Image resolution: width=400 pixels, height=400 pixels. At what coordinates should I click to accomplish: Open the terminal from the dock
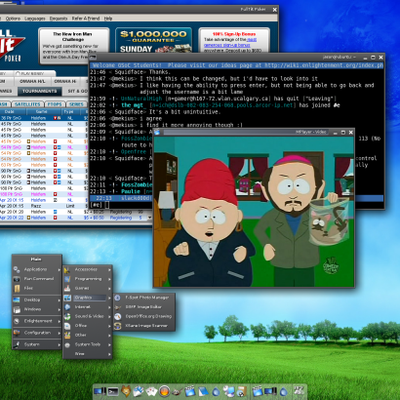[x=113, y=391]
